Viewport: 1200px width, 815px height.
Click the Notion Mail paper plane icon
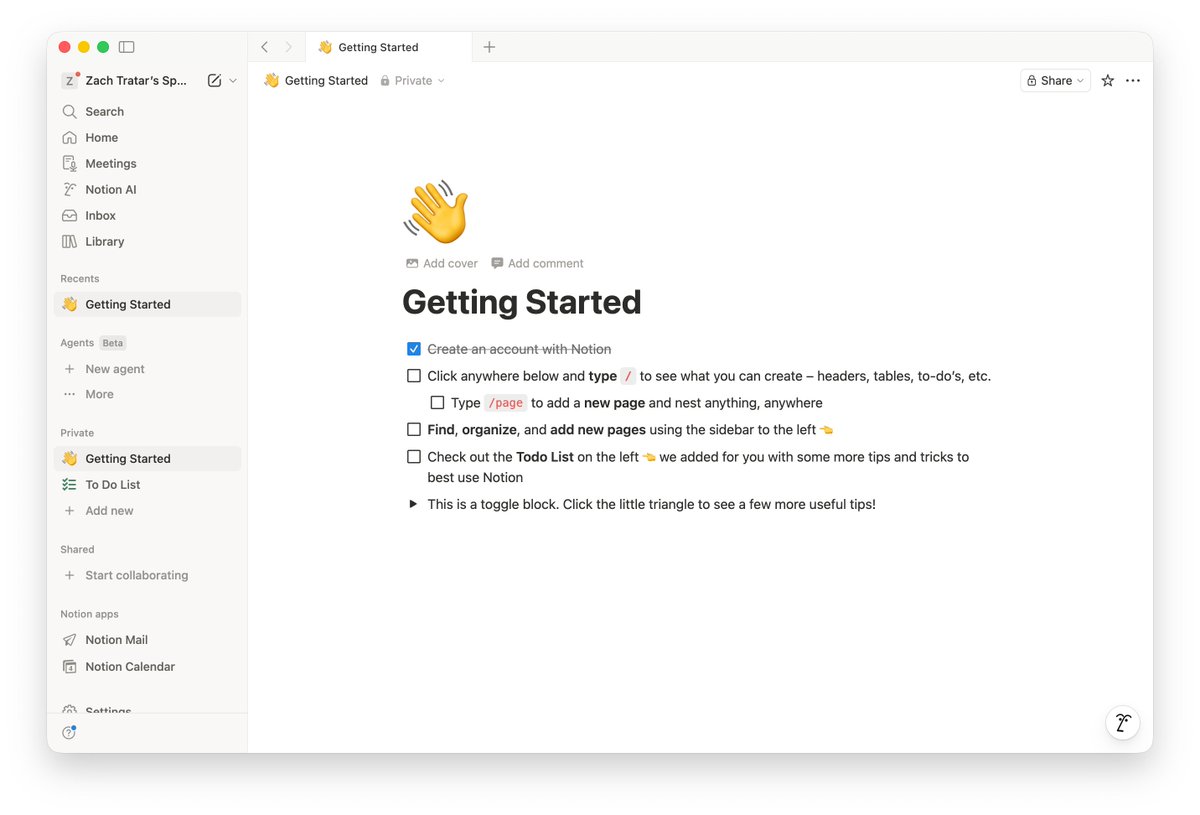[x=69, y=640]
